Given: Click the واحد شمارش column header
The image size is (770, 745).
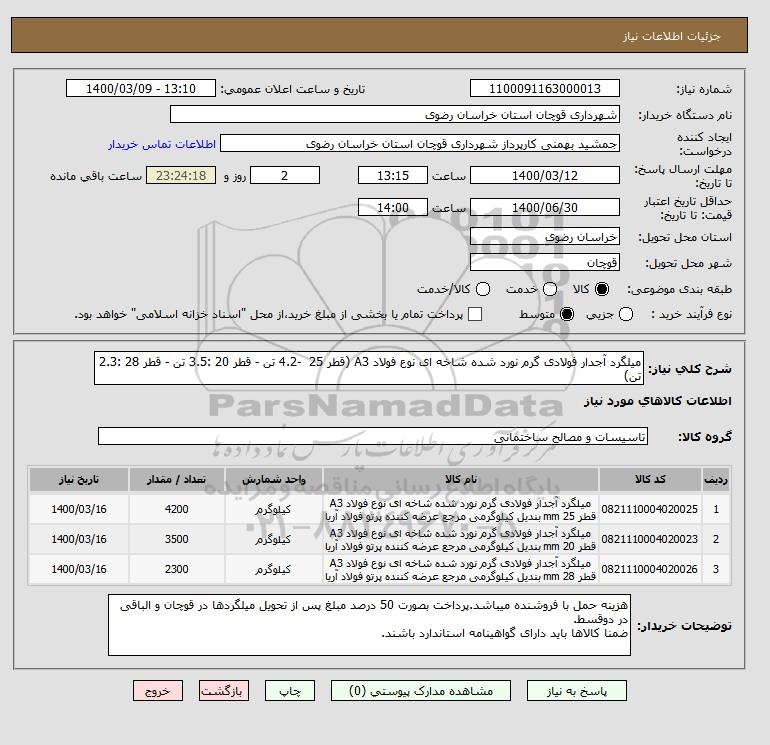Looking at the screenshot, I should tap(274, 479).
